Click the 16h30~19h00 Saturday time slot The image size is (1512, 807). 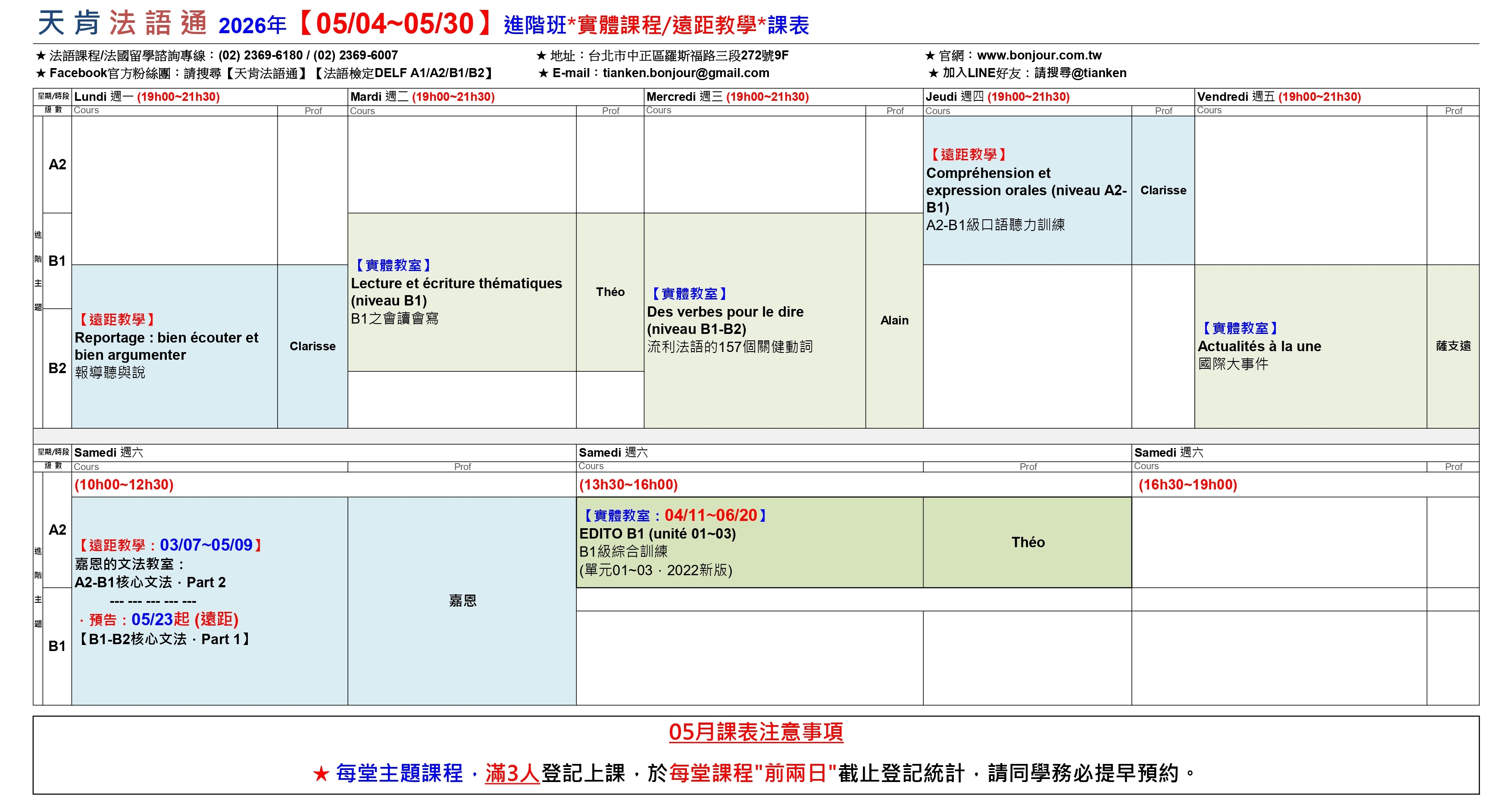click(x=1187, y=485)
